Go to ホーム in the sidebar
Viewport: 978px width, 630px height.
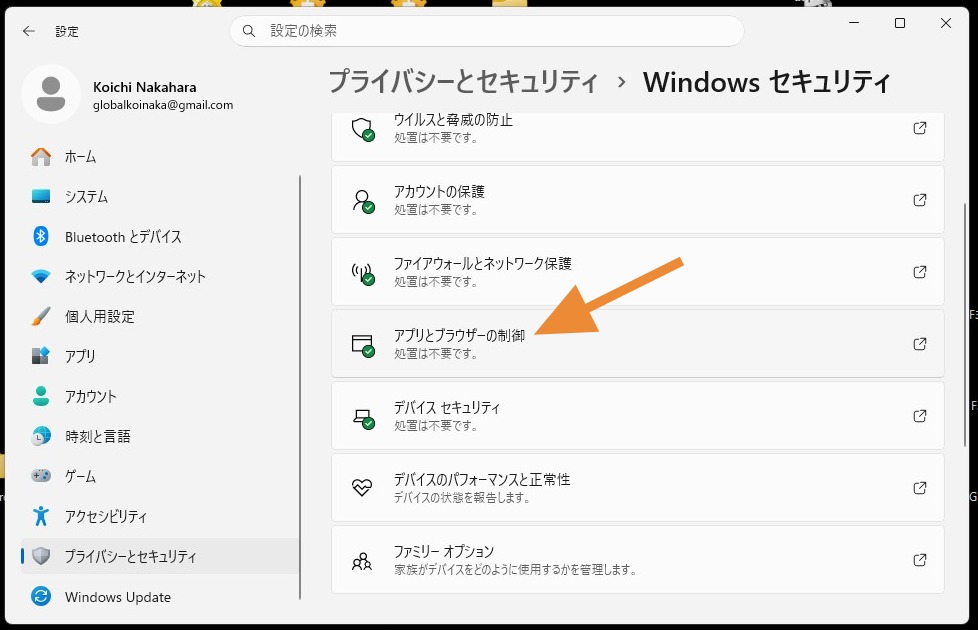coord(80,157)
